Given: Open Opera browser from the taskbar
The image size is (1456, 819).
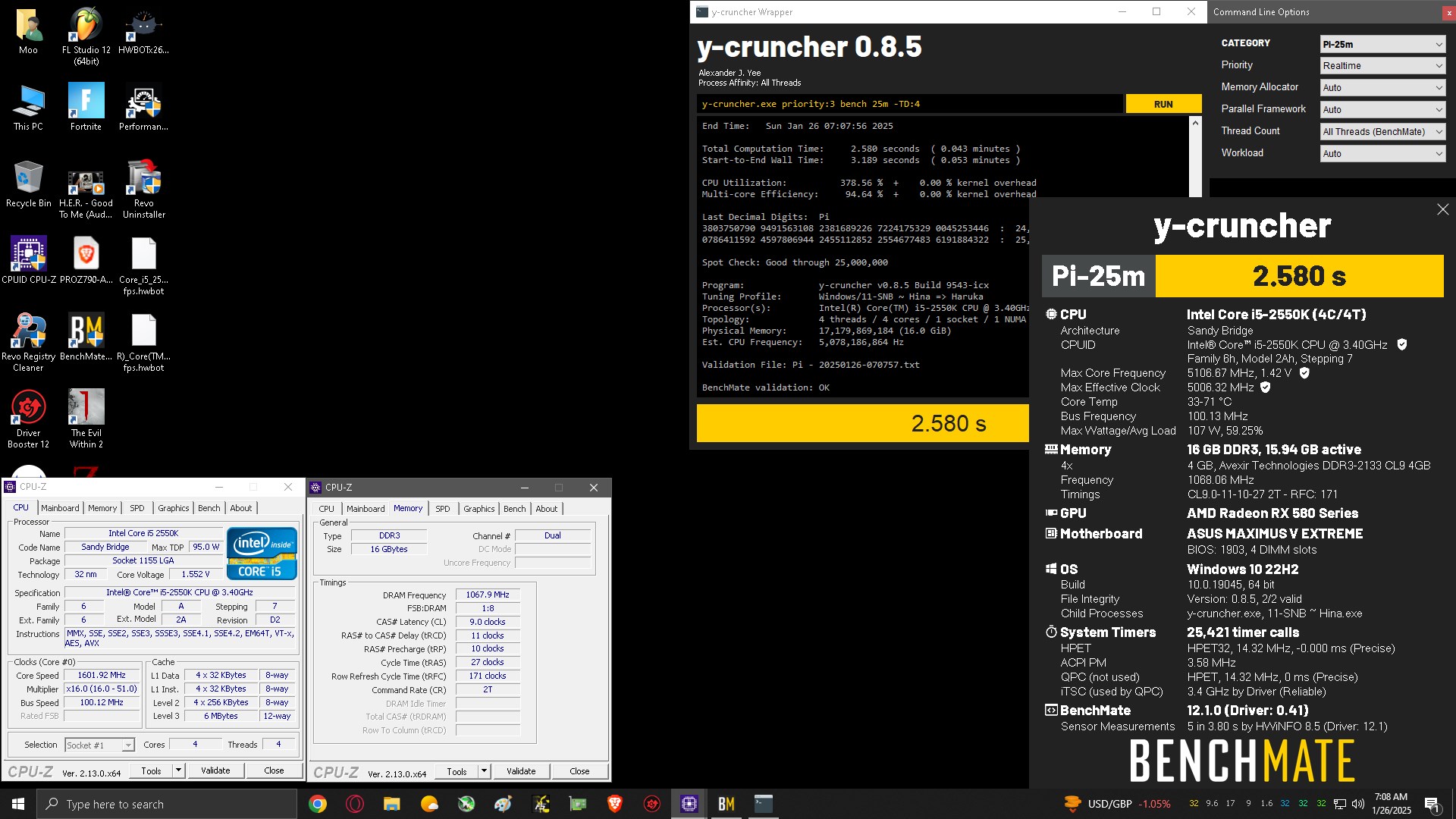Looking at the screenshot, I should 354,804.
